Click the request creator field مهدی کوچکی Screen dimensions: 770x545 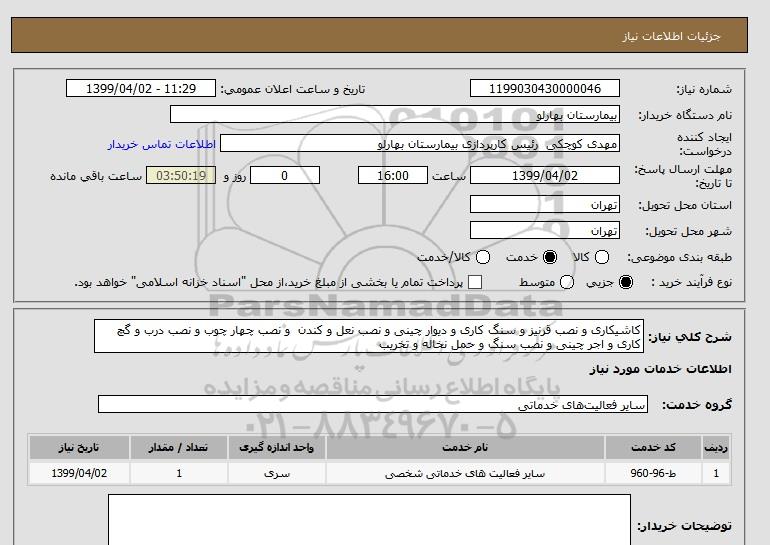point(420,143)
